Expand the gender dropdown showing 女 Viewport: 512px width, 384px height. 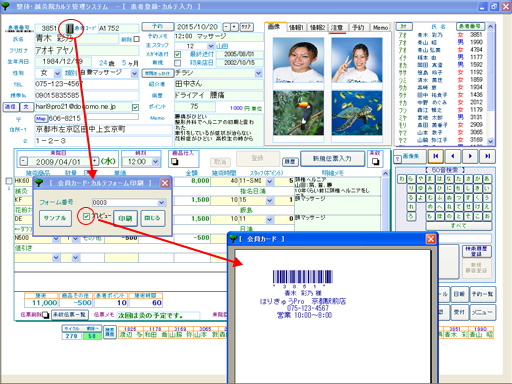pos(57,73)
